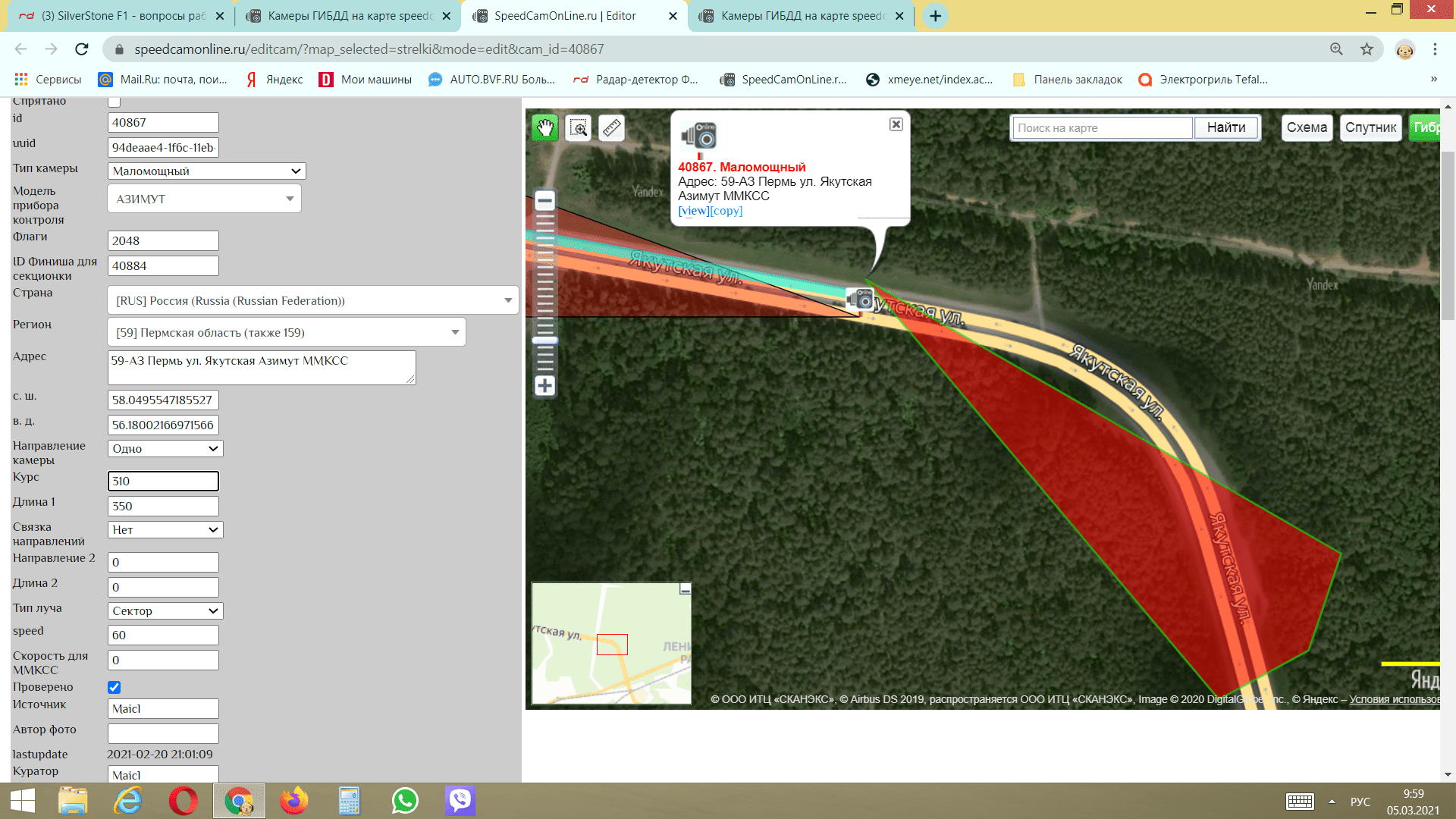The height and width of the screenshot is (819, 1456).
Task: Toggle the Спрятано checkbox
Action: coord(115,102)
